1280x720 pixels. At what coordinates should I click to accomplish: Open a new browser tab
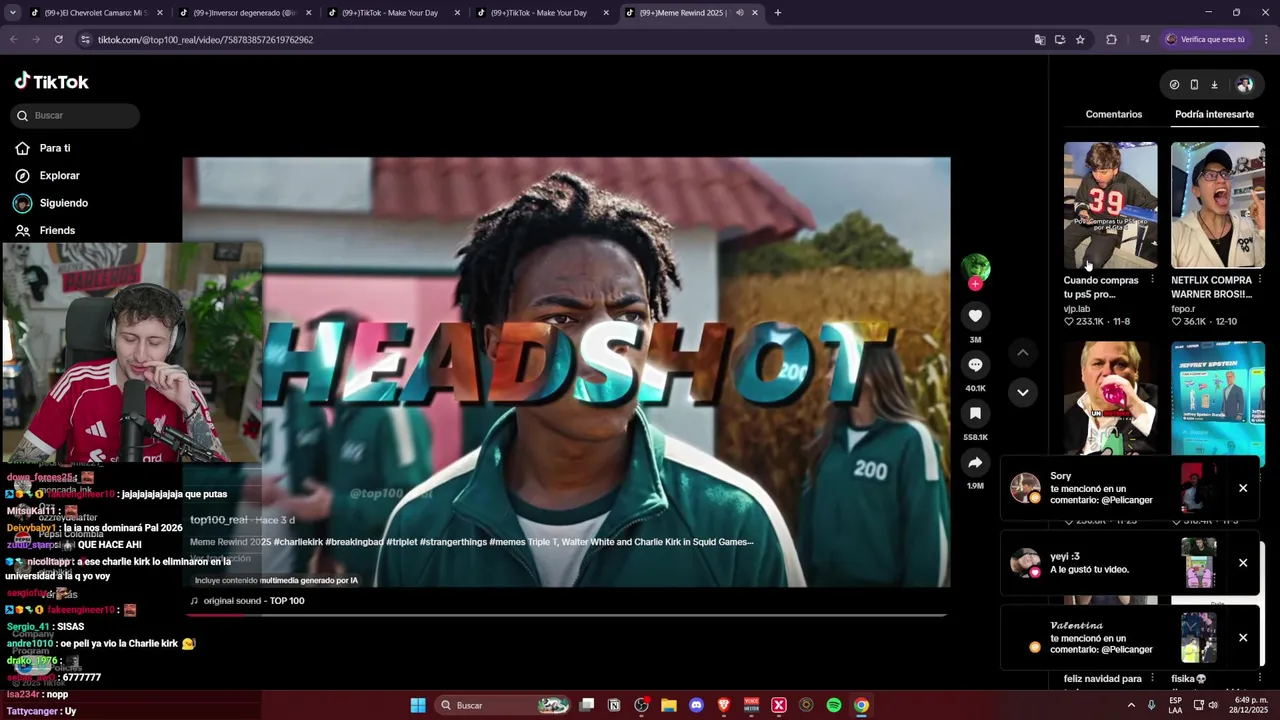(778, 13)
